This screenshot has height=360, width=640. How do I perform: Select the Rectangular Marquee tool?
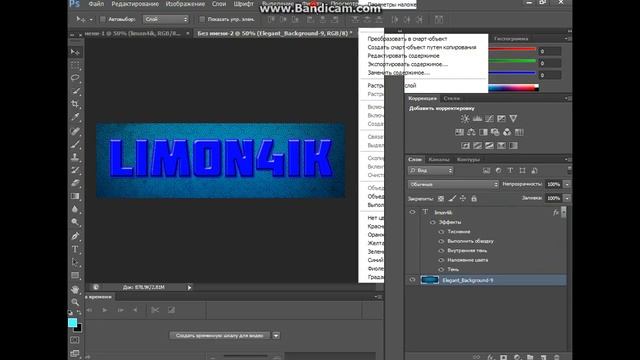tap(75, 65)
